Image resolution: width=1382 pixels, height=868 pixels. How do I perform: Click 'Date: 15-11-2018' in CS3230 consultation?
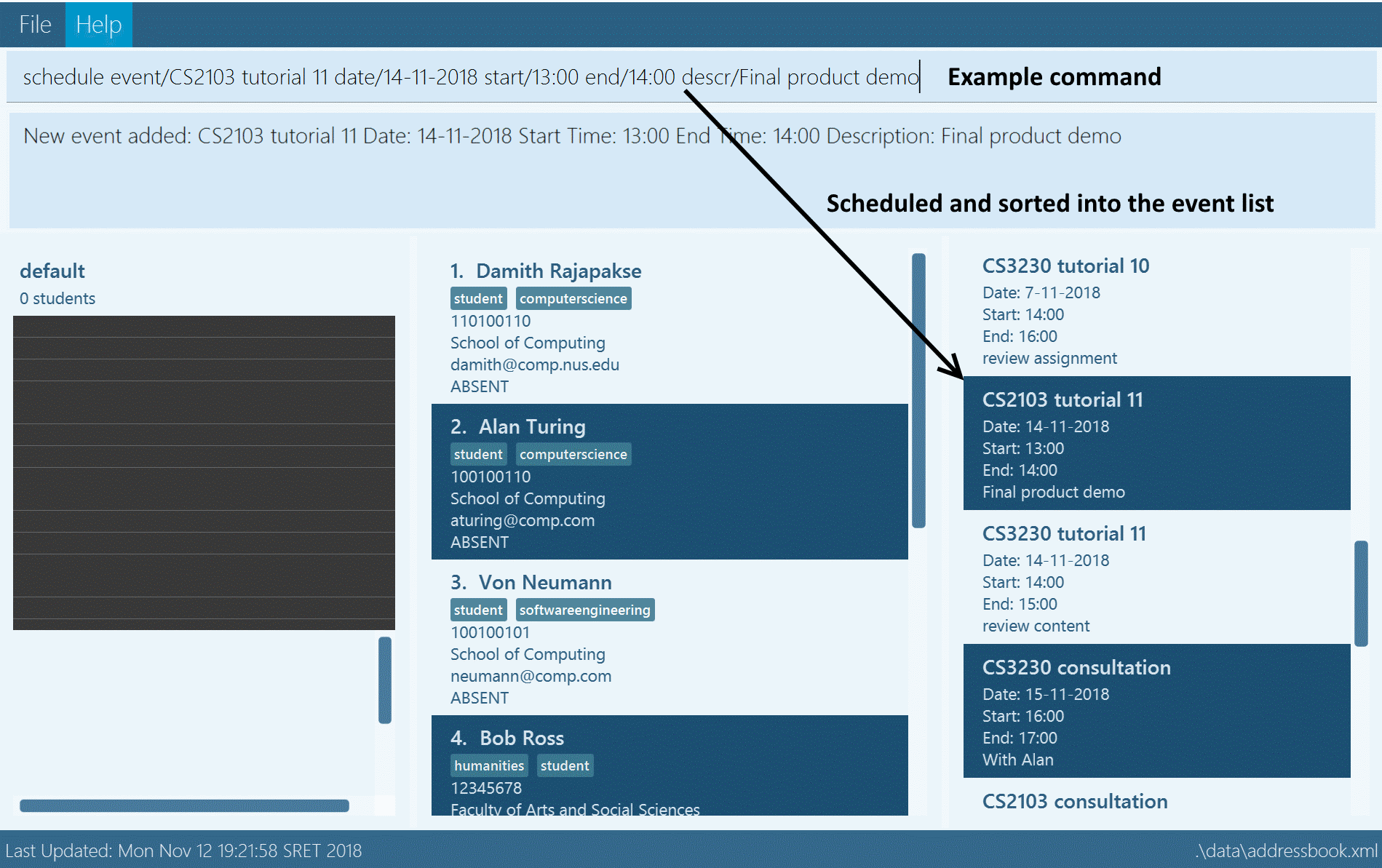coord(1046,694)
